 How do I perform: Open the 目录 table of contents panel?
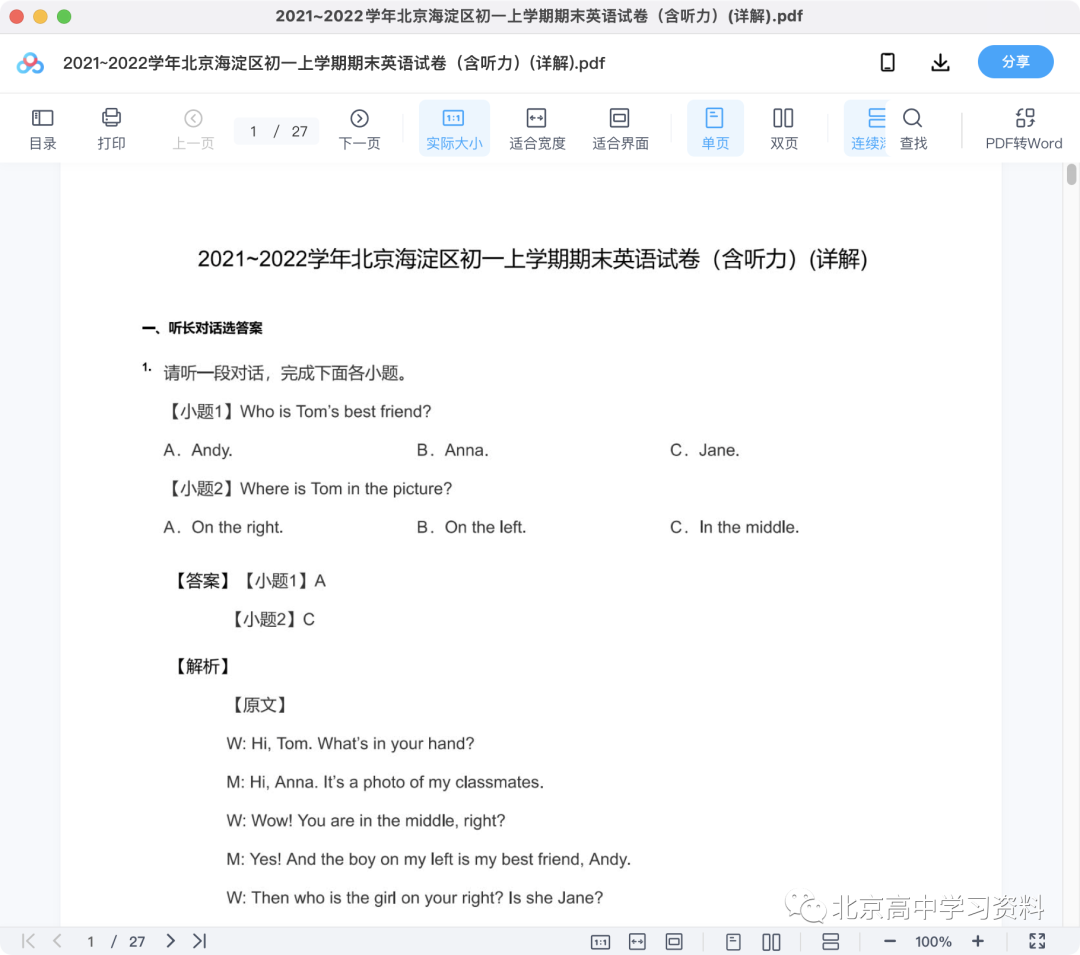pyautogui.click(x=42, y=129)
